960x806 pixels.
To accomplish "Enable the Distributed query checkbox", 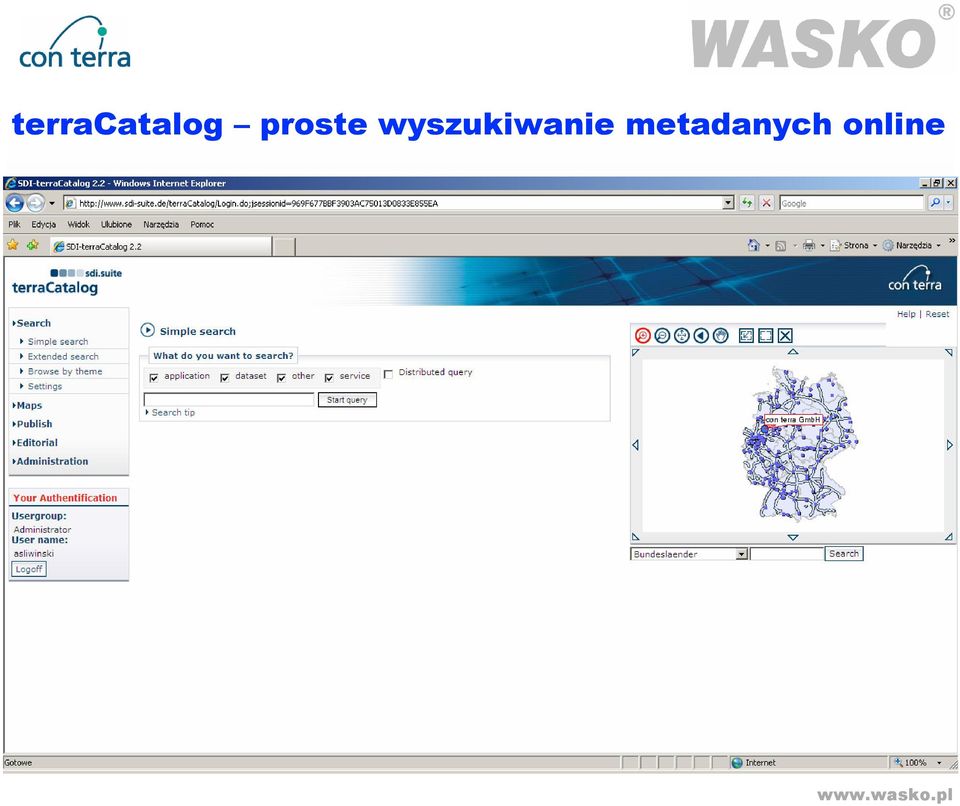I will click(388, 374).
